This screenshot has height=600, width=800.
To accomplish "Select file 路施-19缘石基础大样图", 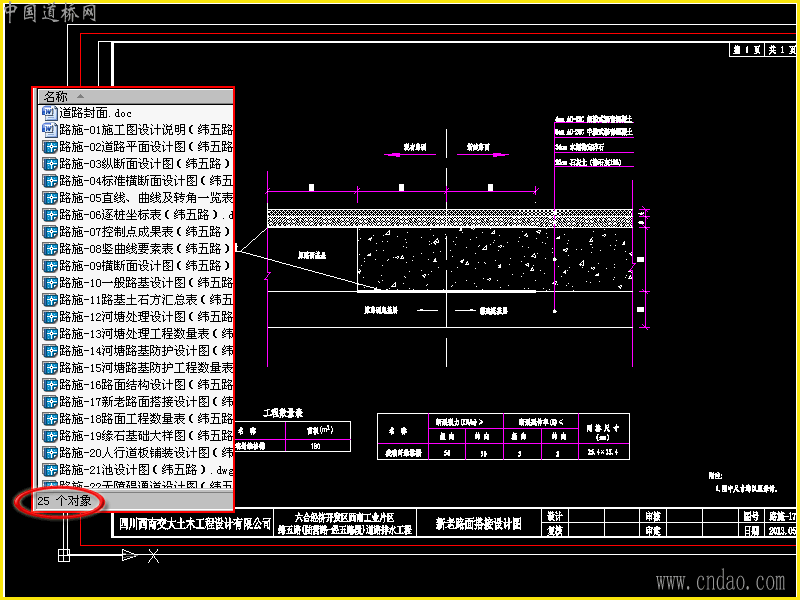I will click(x=137, y=436).
